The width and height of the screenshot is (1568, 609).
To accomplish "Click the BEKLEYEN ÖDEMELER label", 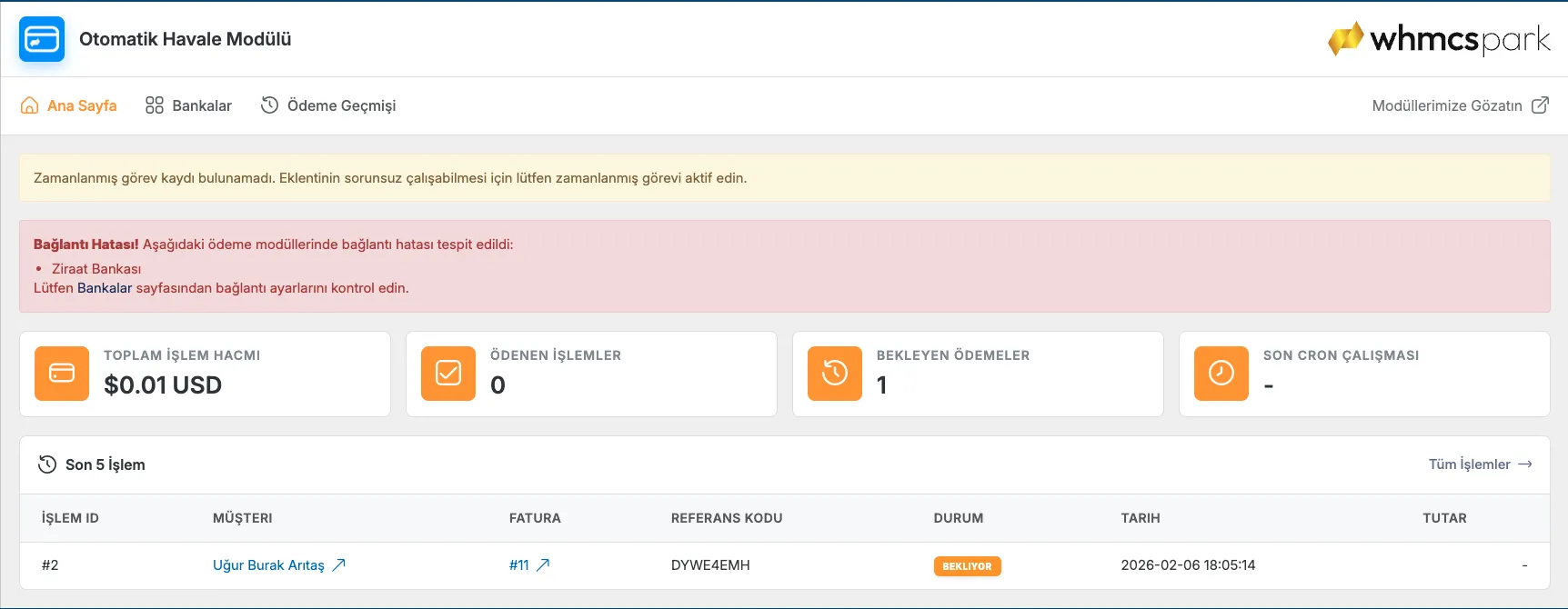I will 953,355.
